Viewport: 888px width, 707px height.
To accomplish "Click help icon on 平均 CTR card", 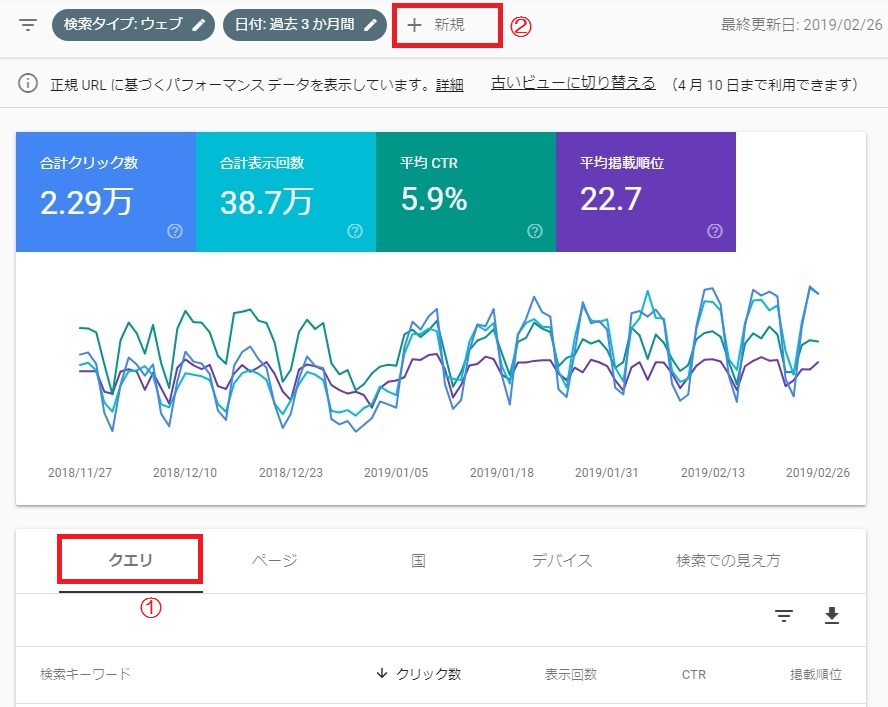I will pyautogui.click(x=535, y=231).
